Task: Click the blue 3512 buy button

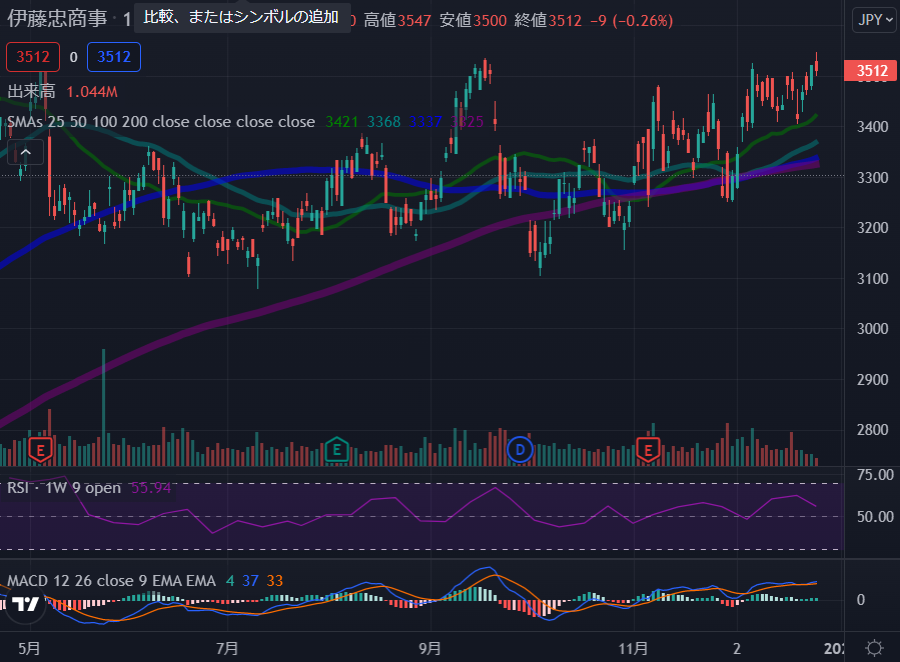Action: tap(113, 57)
